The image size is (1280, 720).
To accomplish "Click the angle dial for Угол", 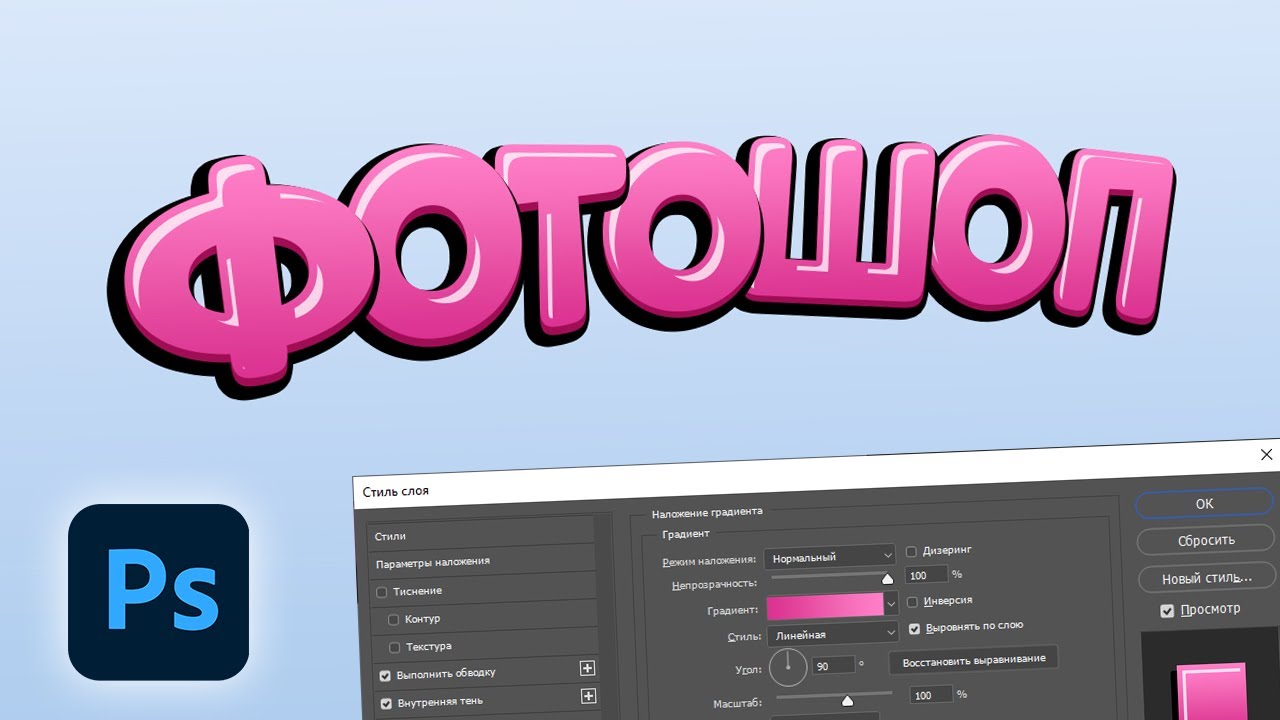I will [788, 667].
